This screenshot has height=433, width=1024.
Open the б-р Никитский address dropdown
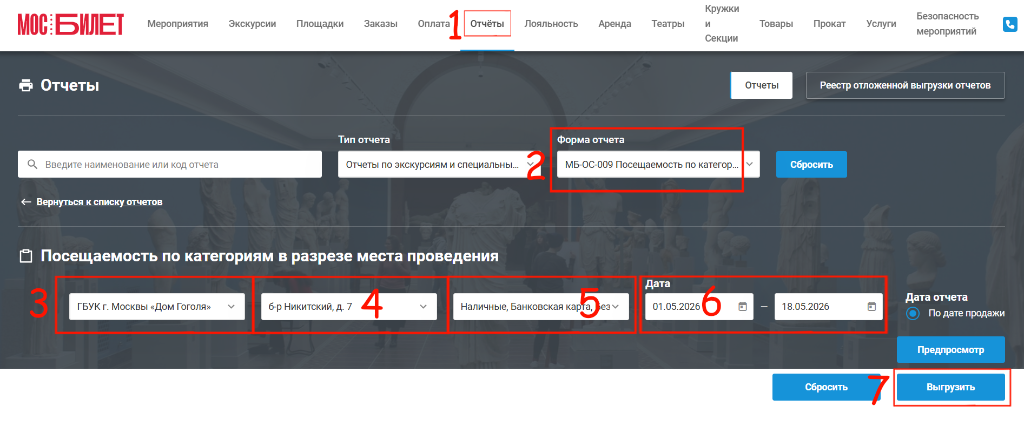tap(349, 306)
